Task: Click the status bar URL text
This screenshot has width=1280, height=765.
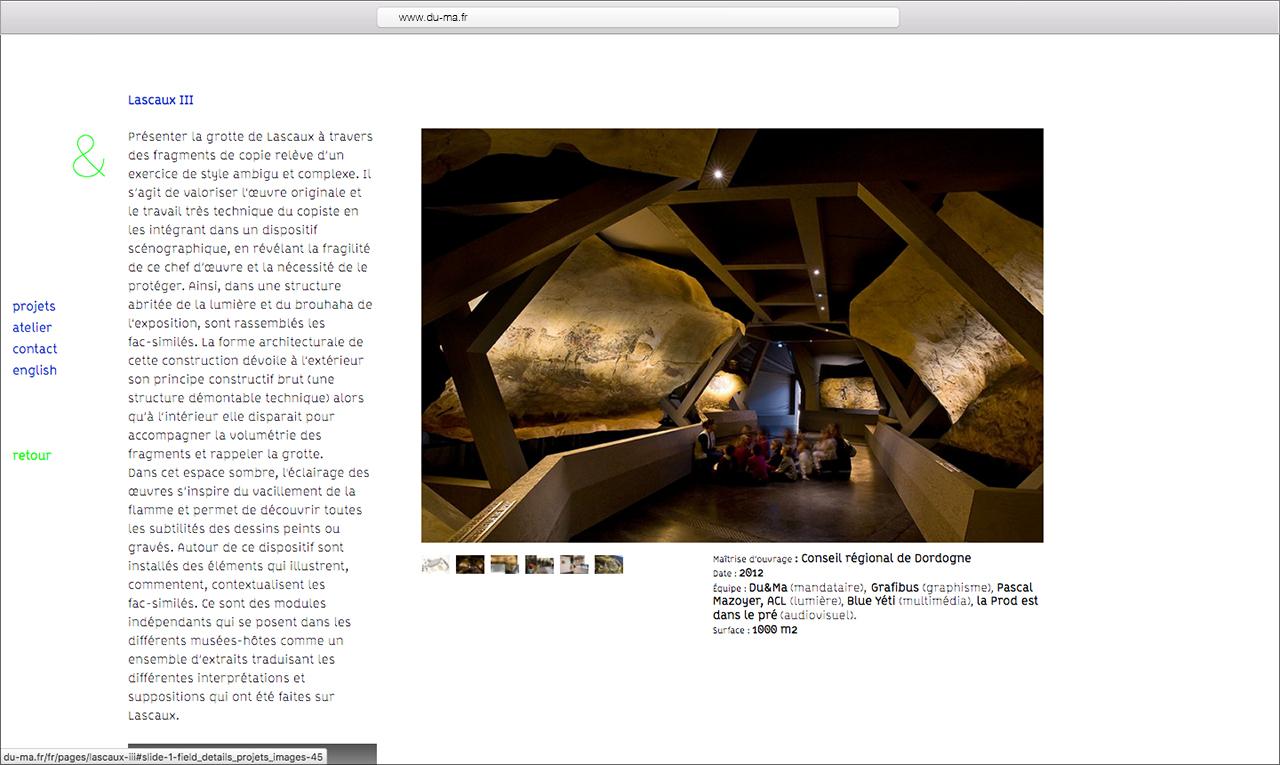Action: coord(163,757)
